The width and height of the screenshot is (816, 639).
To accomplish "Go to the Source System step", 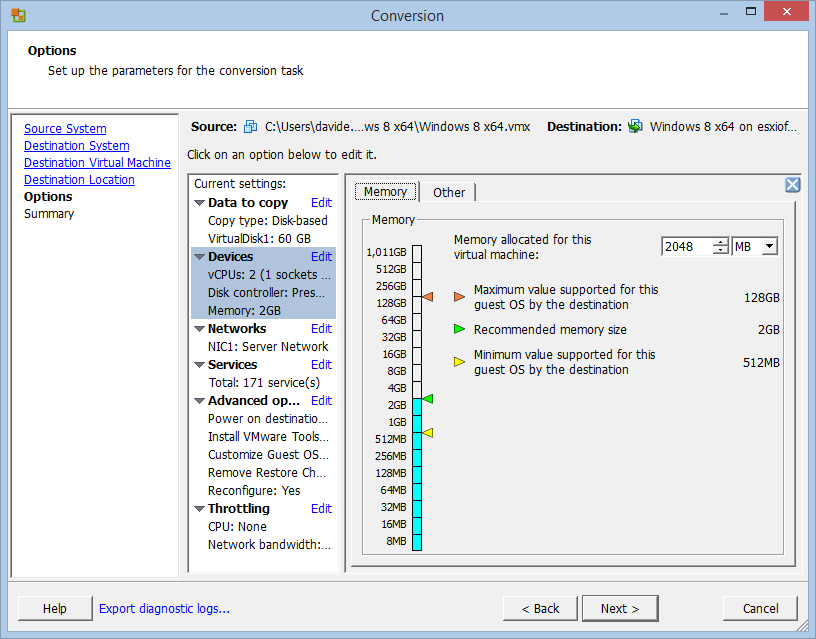I will (x=65, y=129).
